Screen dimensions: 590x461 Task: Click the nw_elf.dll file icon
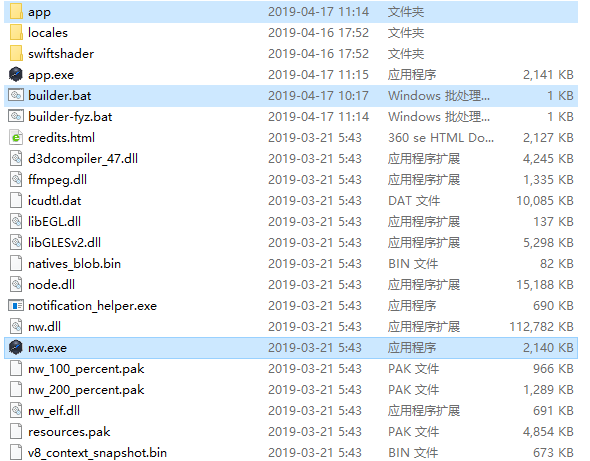pyautogui.click(x=16, y=411)
